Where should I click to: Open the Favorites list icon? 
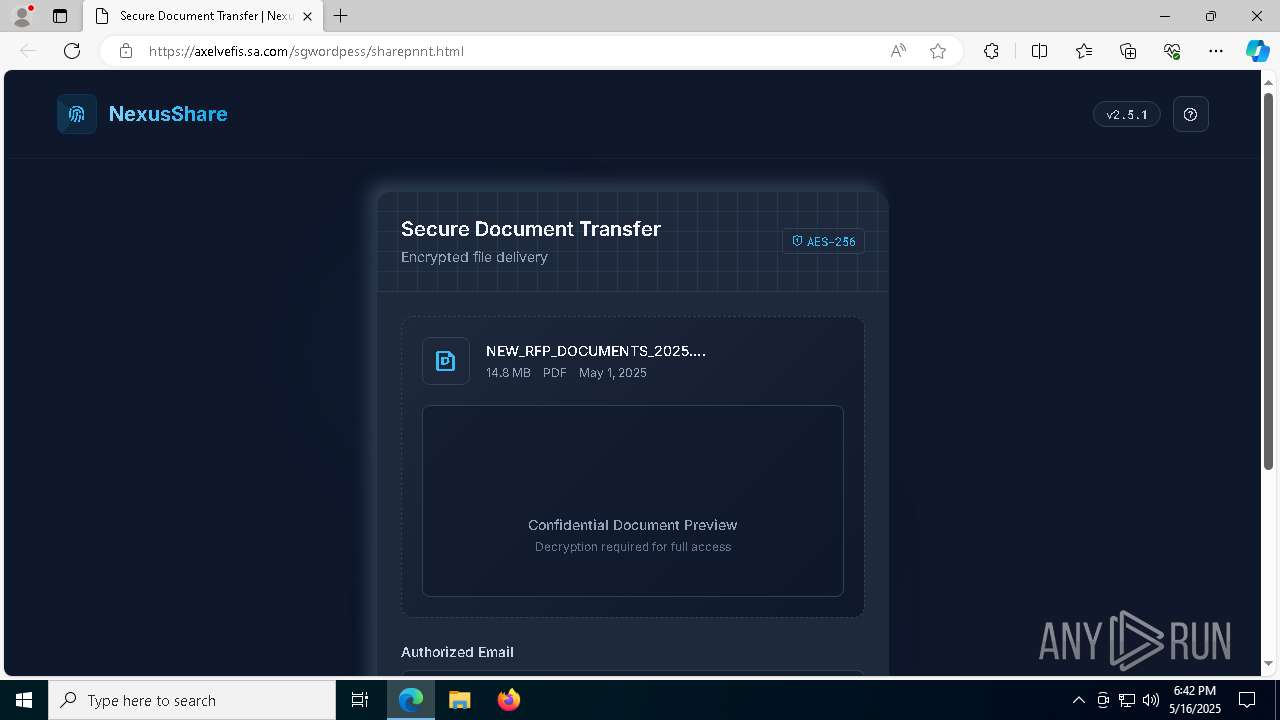point(1084,51)
